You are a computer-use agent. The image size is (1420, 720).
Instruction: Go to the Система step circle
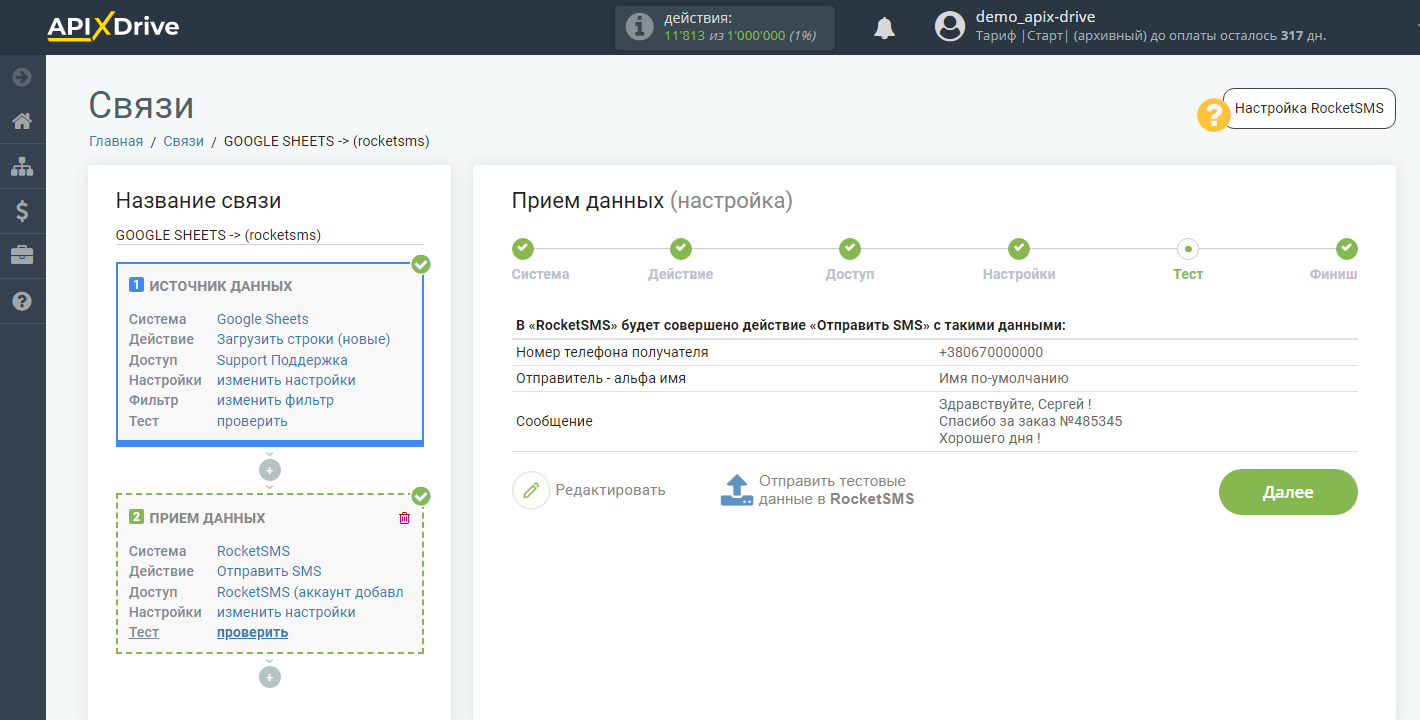523,249
